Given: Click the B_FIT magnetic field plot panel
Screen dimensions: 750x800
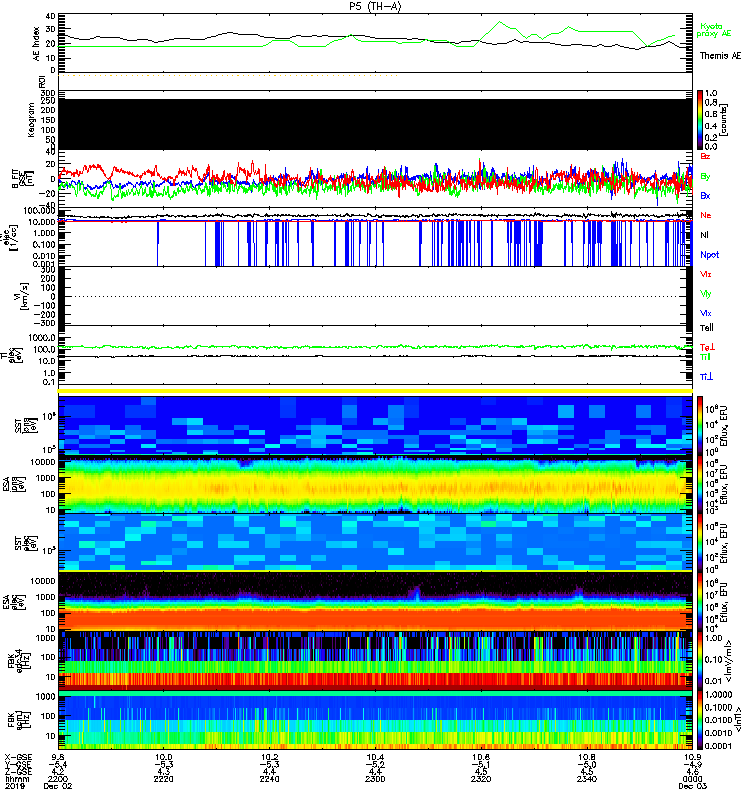Looking at the screenshot, I should click(375, 179).
